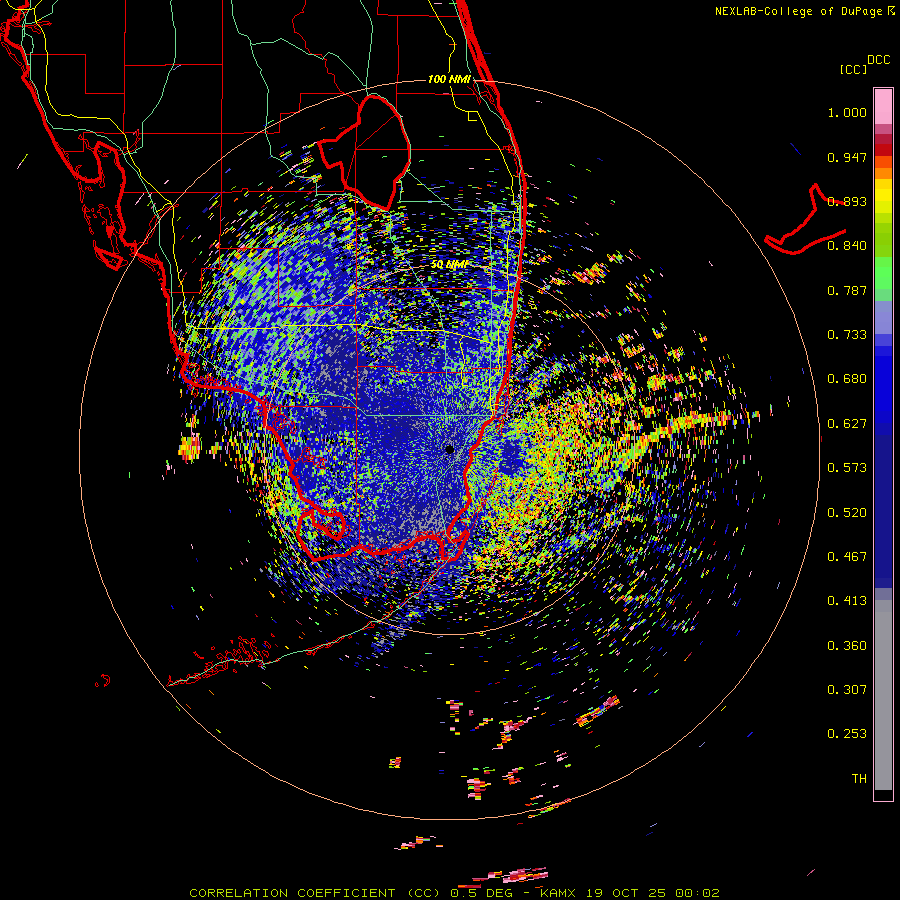Select the 0.413 scale value

(847, 601)
